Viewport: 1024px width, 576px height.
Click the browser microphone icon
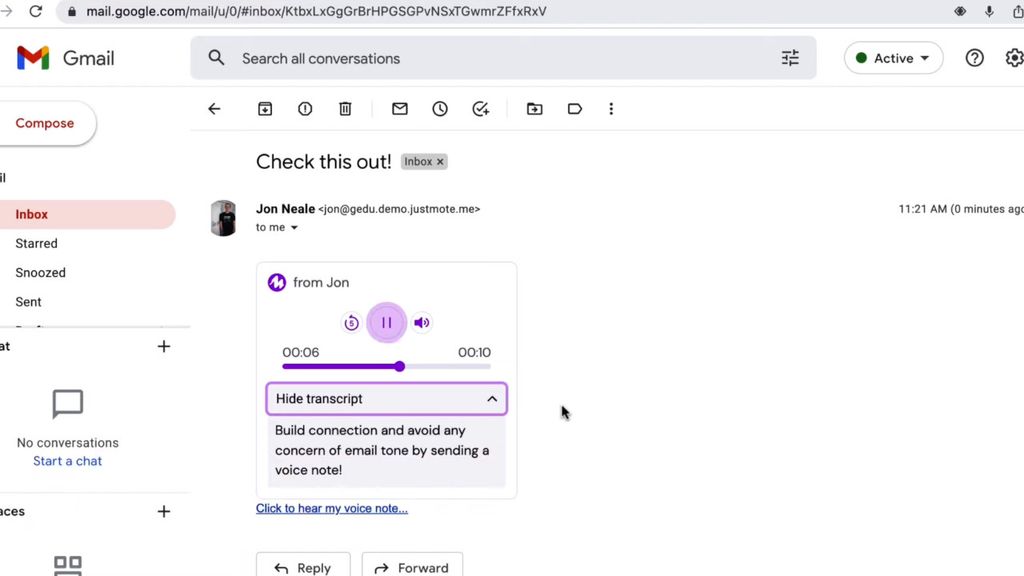[x=989, y=11]
